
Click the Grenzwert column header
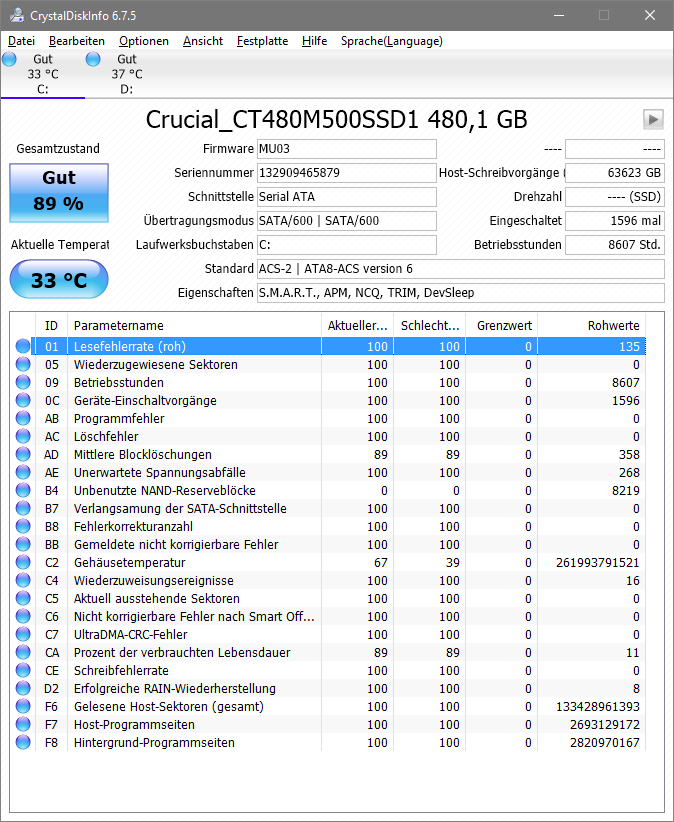(x=502, y=326)
